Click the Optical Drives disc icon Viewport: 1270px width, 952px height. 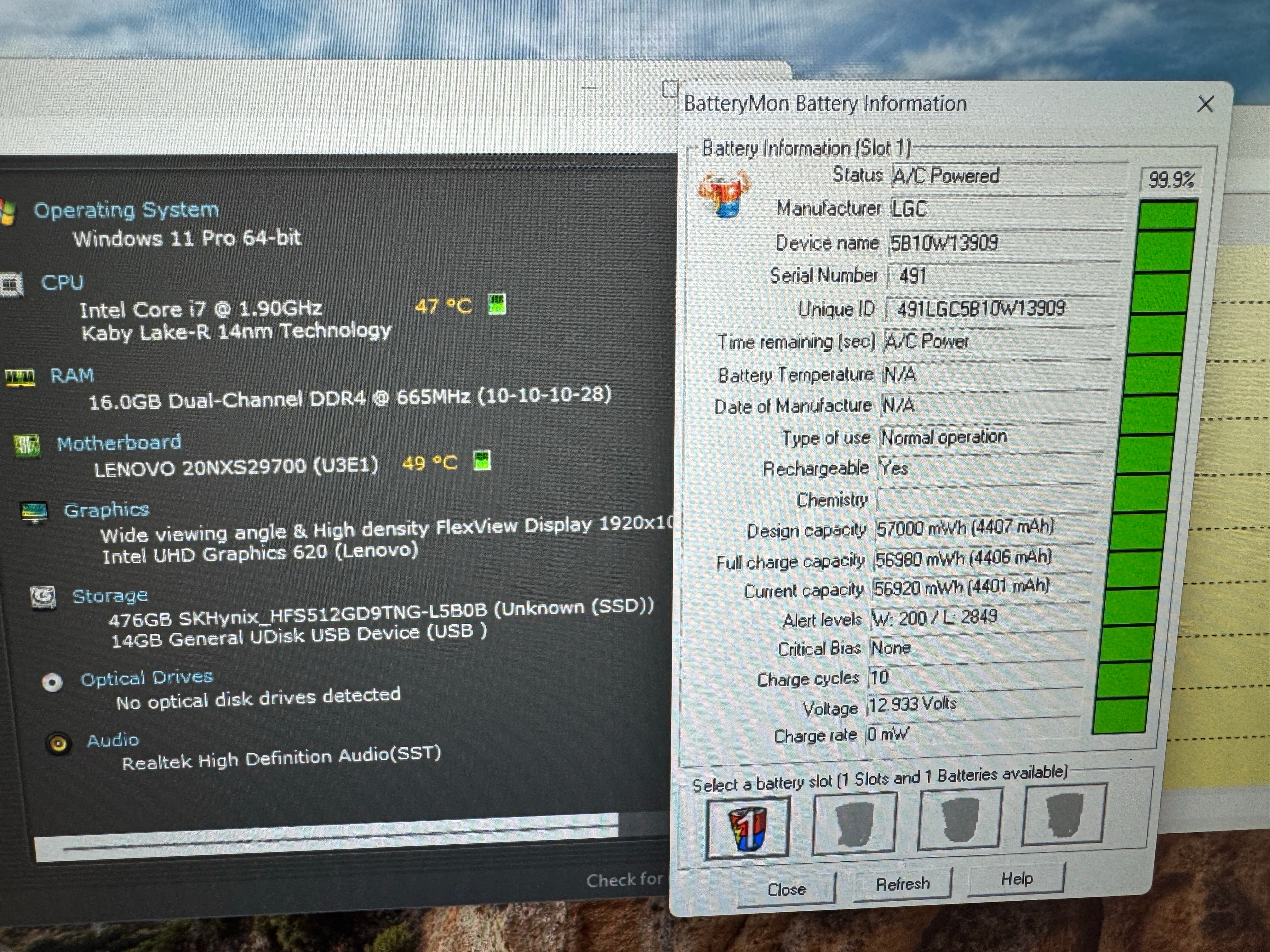coord(52,682)
